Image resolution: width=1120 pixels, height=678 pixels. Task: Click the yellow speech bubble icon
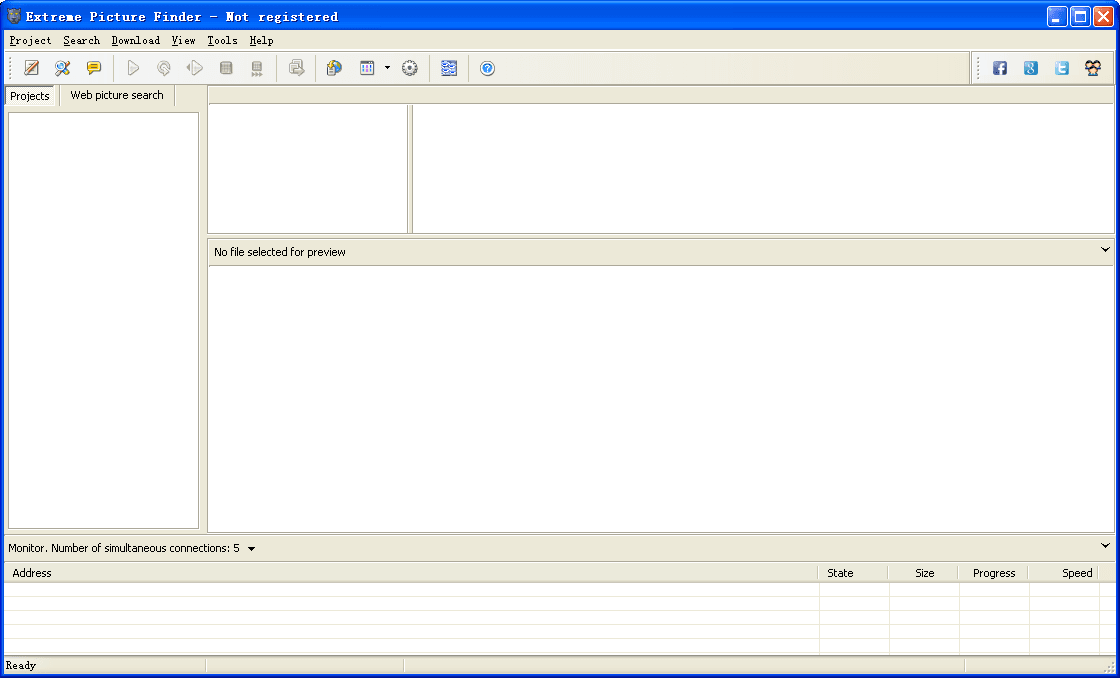(x=94, y=68)
